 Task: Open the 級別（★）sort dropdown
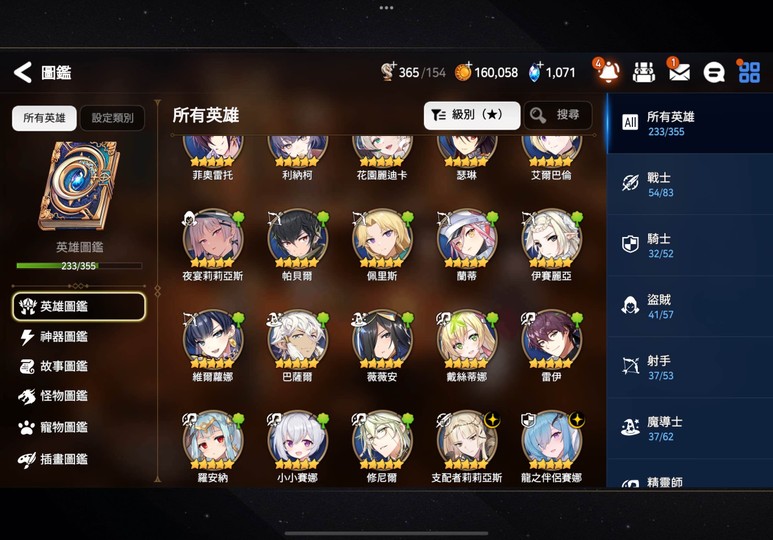472,115
